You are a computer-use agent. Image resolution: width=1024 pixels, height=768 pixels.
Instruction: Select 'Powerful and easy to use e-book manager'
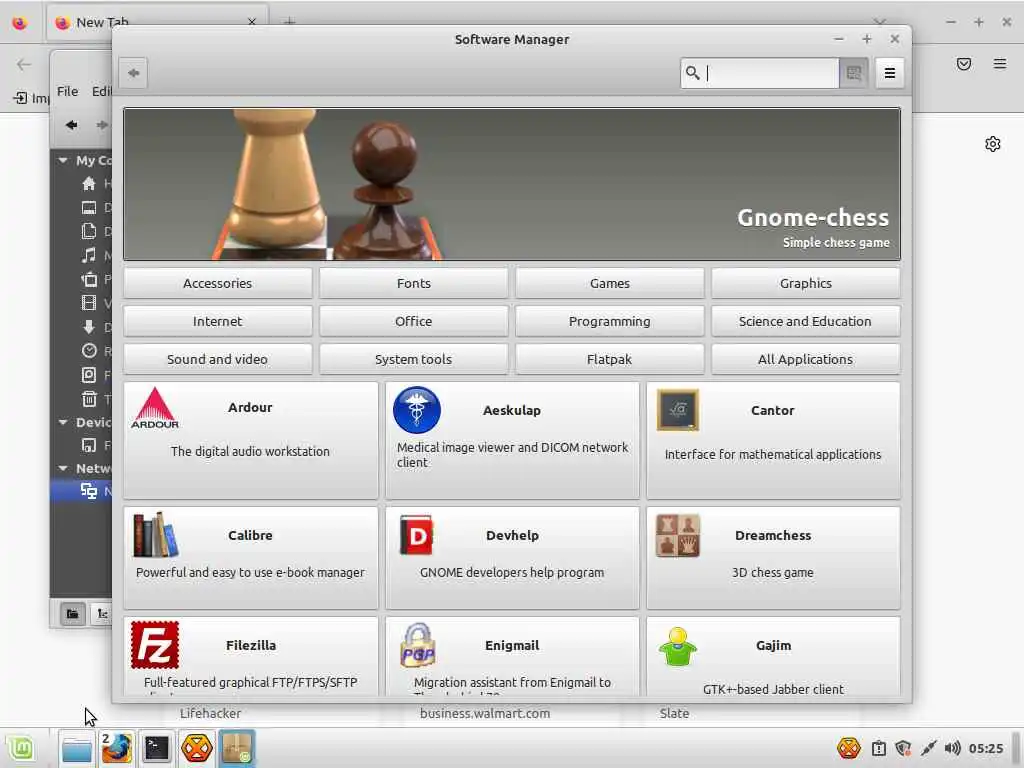tap(250, 573)
